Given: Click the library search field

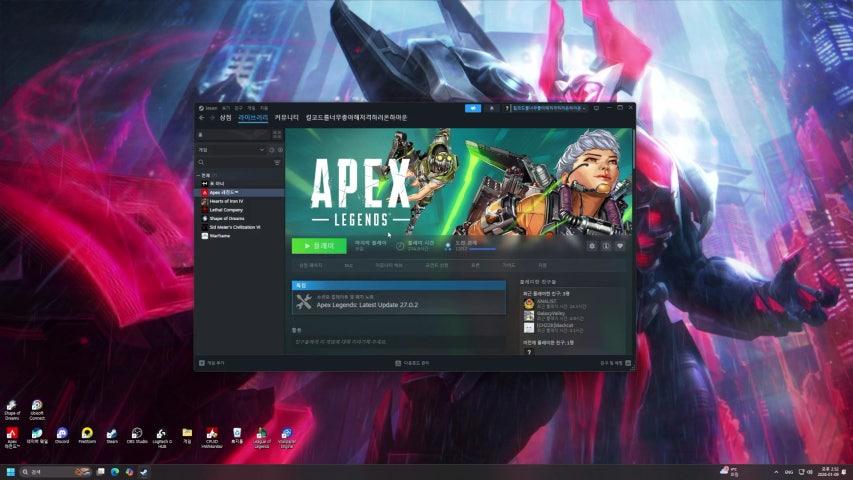Looking at the screenshot, I should coord(235,162).
